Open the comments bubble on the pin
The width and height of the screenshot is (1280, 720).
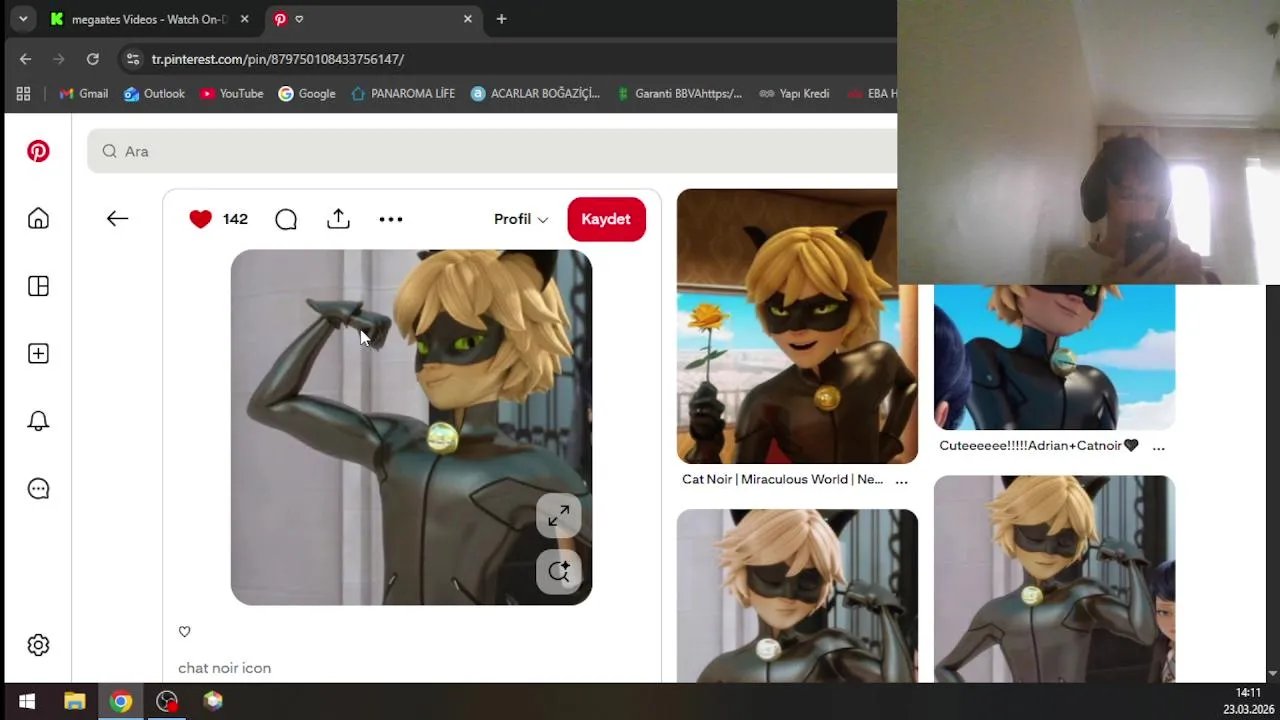coord(286,219)
